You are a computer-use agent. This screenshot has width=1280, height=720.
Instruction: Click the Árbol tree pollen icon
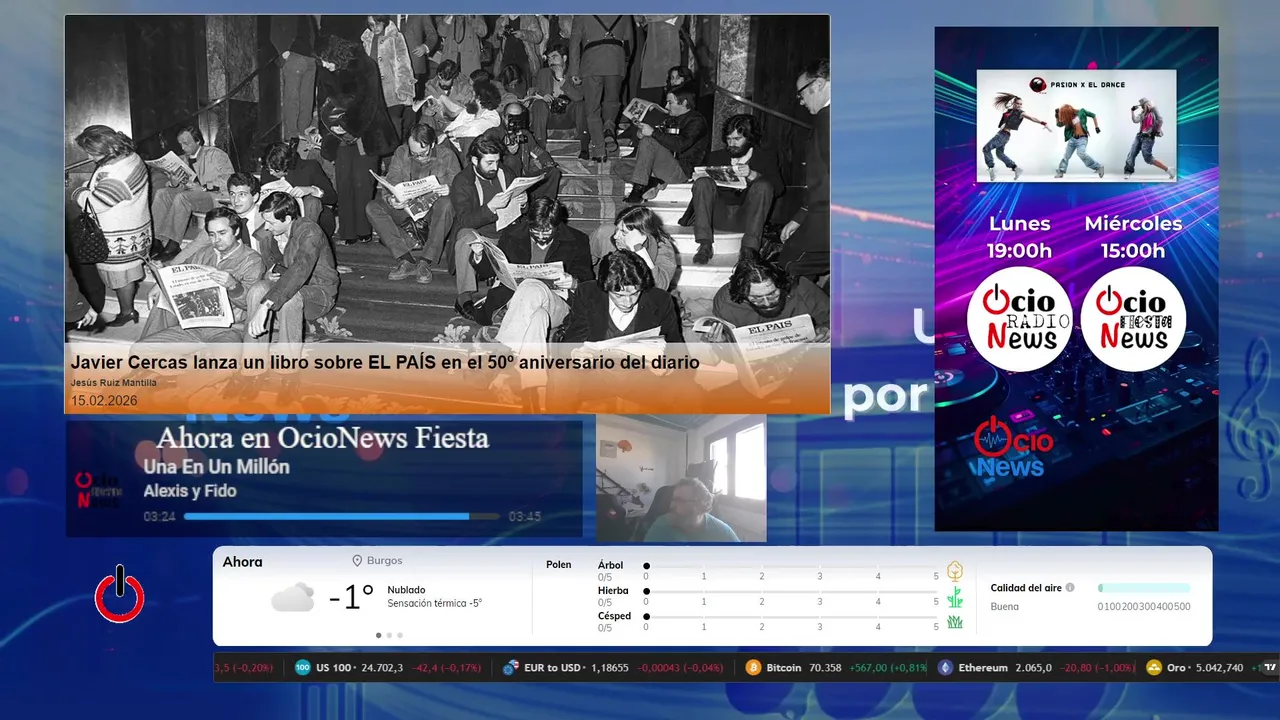click(955, 571)
